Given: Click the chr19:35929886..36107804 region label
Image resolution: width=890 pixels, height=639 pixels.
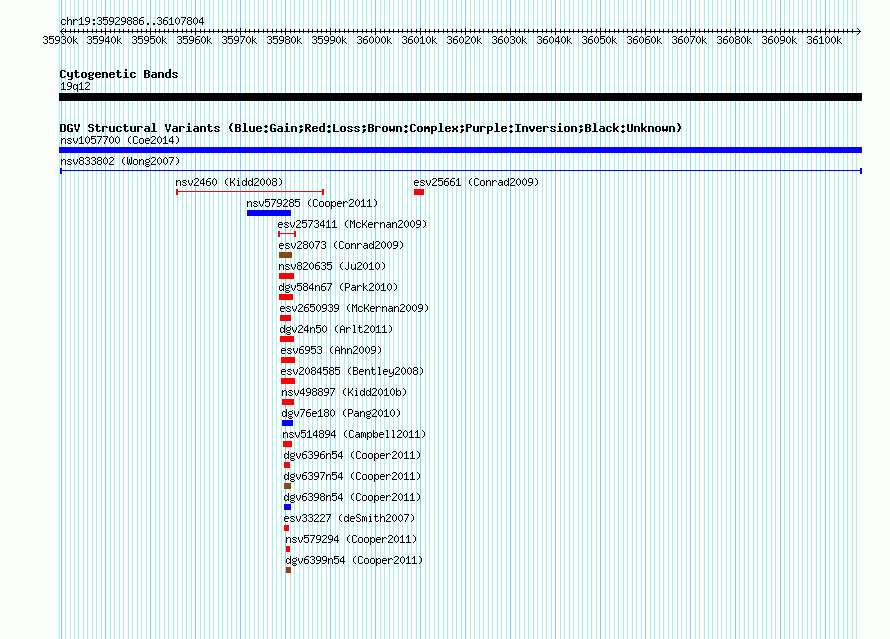Looking at the screenshot, I should click(132, 21).
